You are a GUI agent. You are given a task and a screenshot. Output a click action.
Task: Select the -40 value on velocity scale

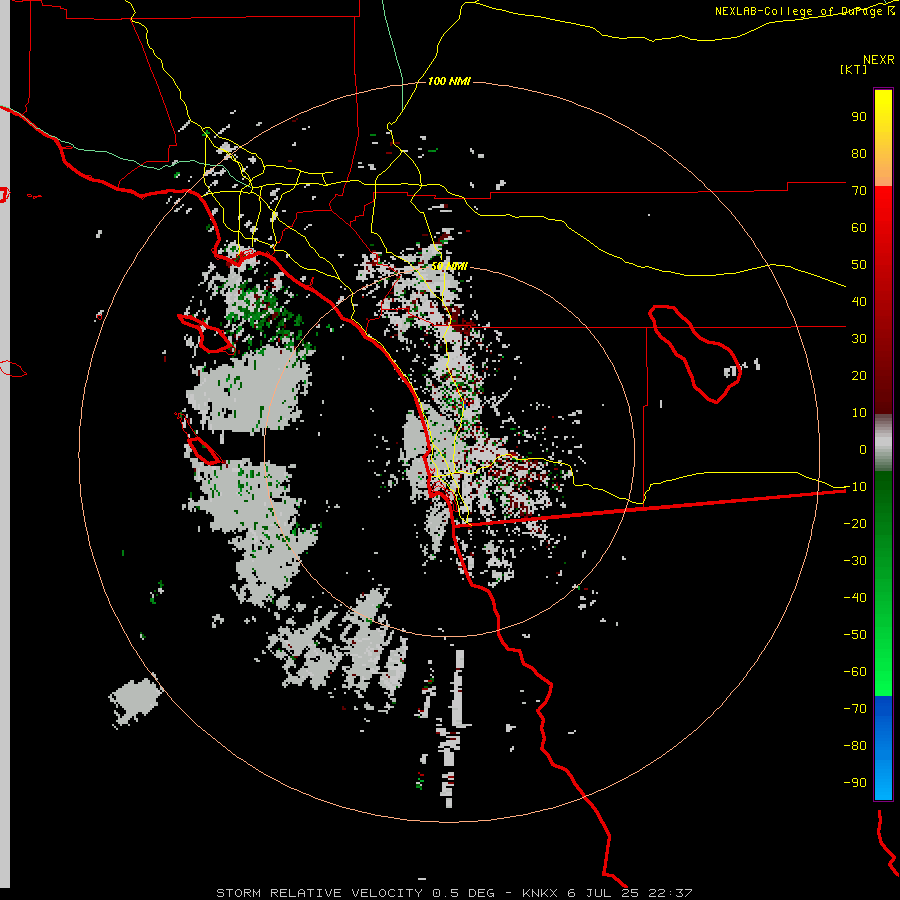[x=855, y=598]
